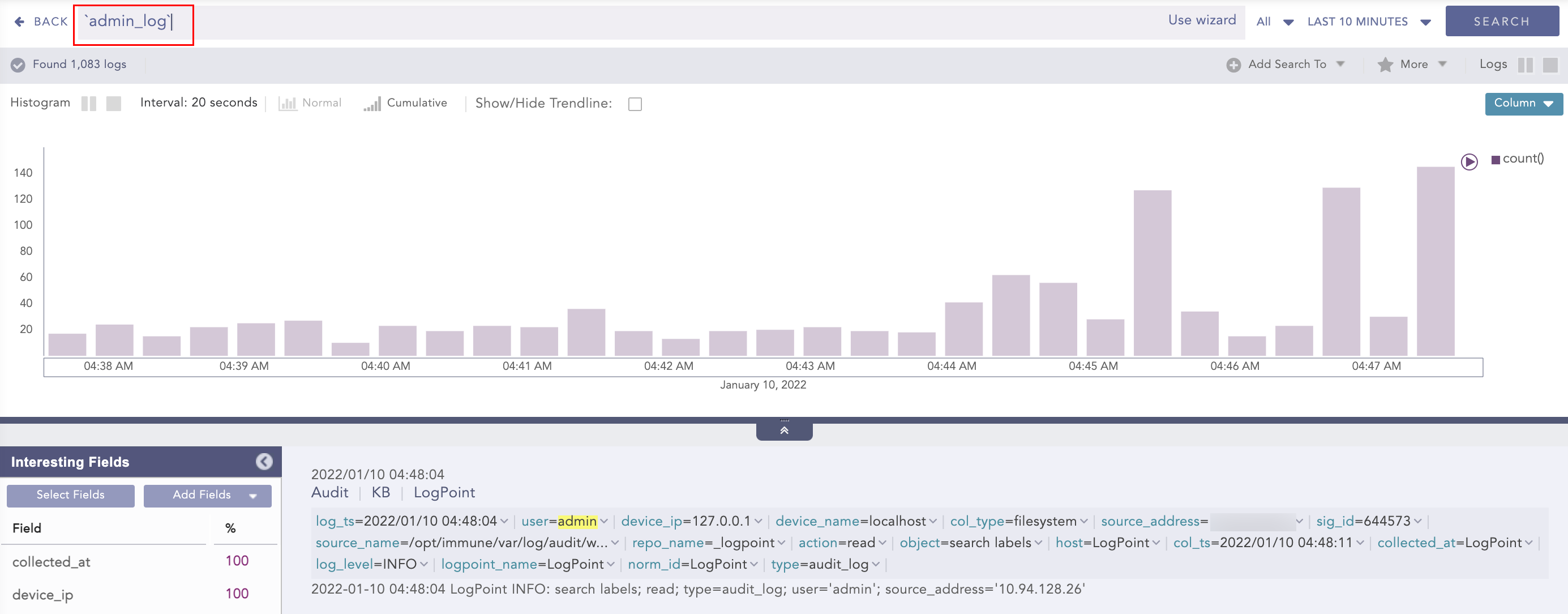Toggle Histogram split view icon
Screen dimensions: 1568x614
point(89,104)
